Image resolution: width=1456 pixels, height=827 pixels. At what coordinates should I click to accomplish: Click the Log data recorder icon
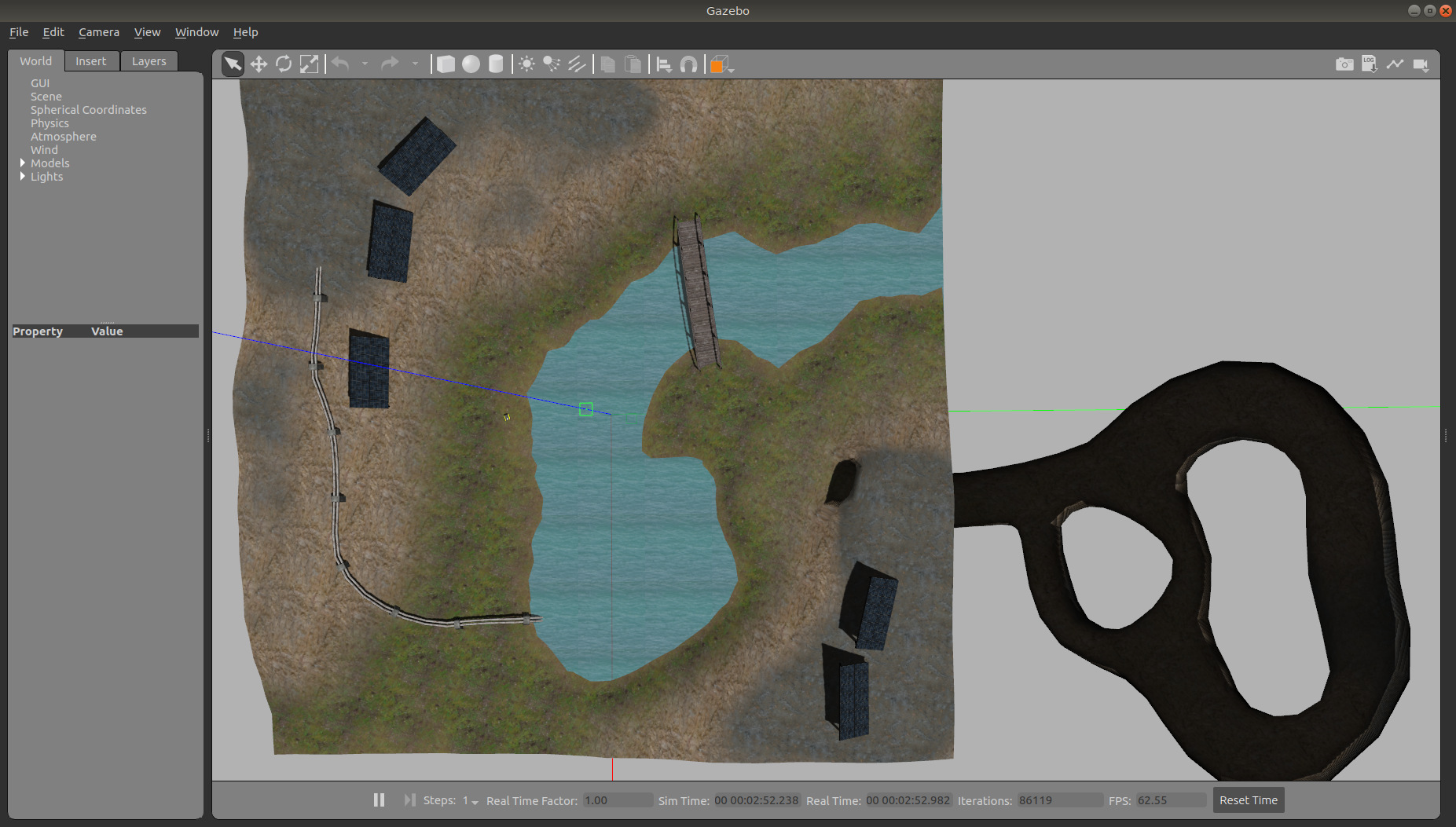click(x=1370, y=64)
